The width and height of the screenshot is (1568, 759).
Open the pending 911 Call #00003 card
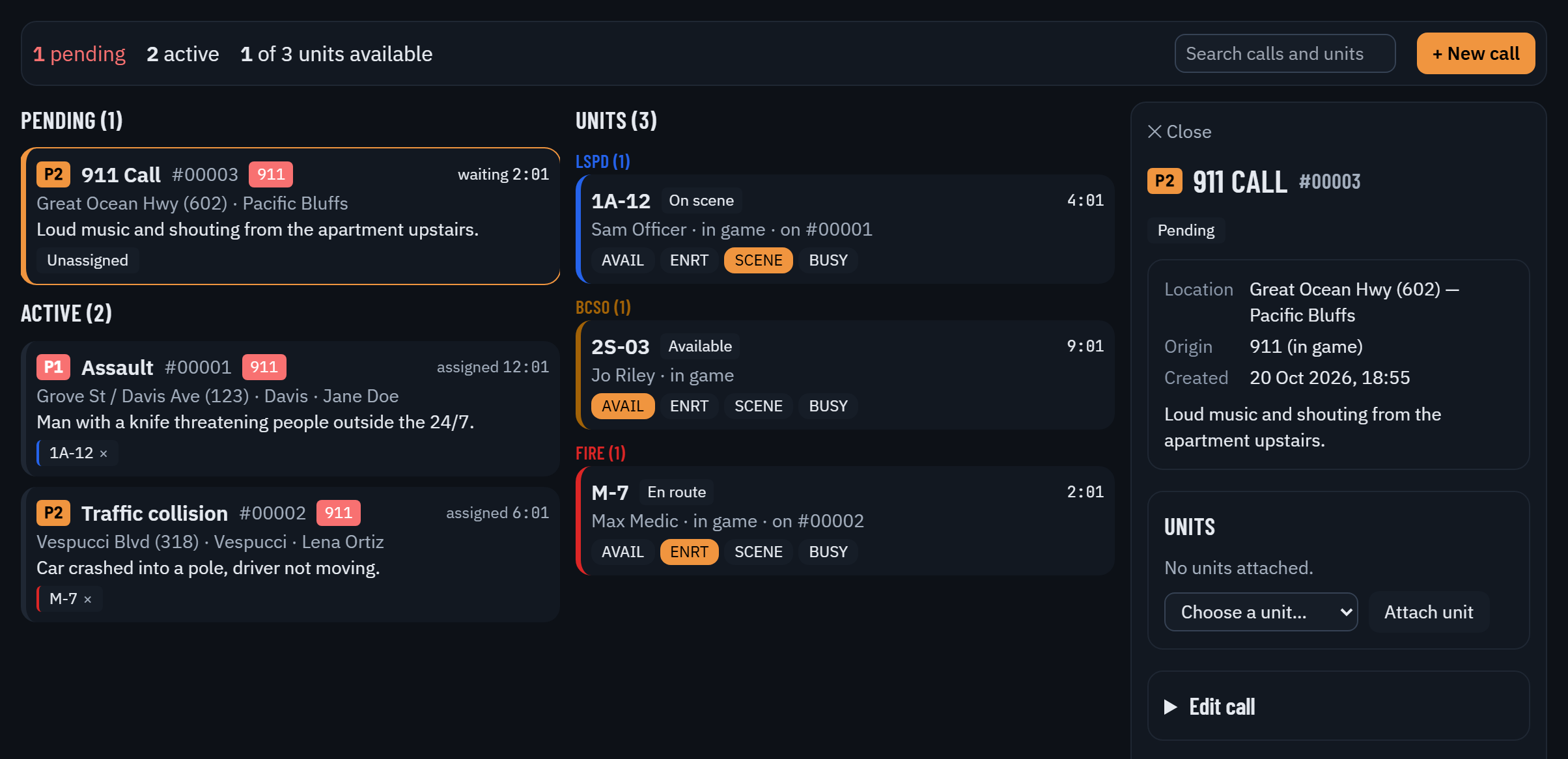pyautogui.click(x=290, y=216)
